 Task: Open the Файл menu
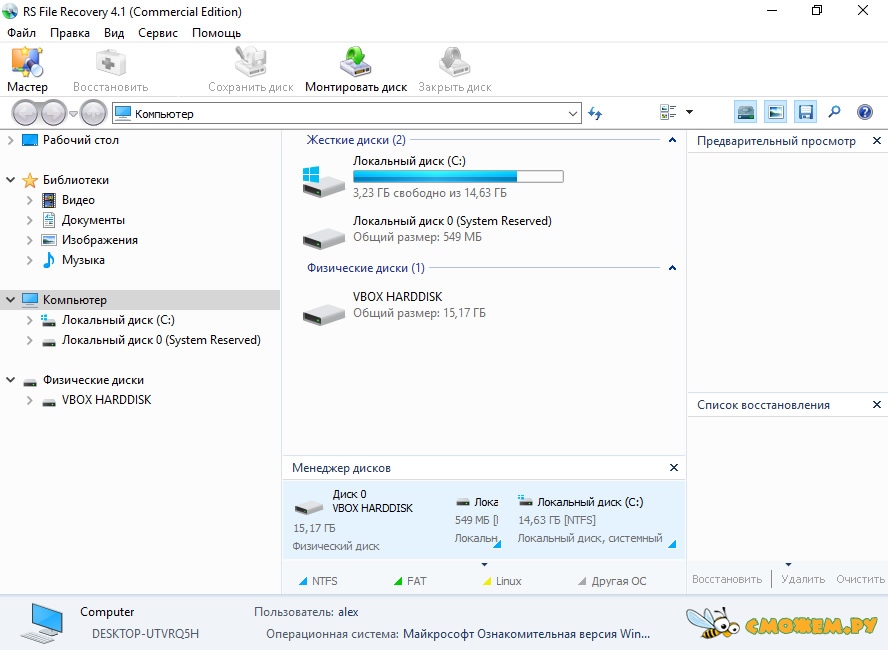click(21, 33)
